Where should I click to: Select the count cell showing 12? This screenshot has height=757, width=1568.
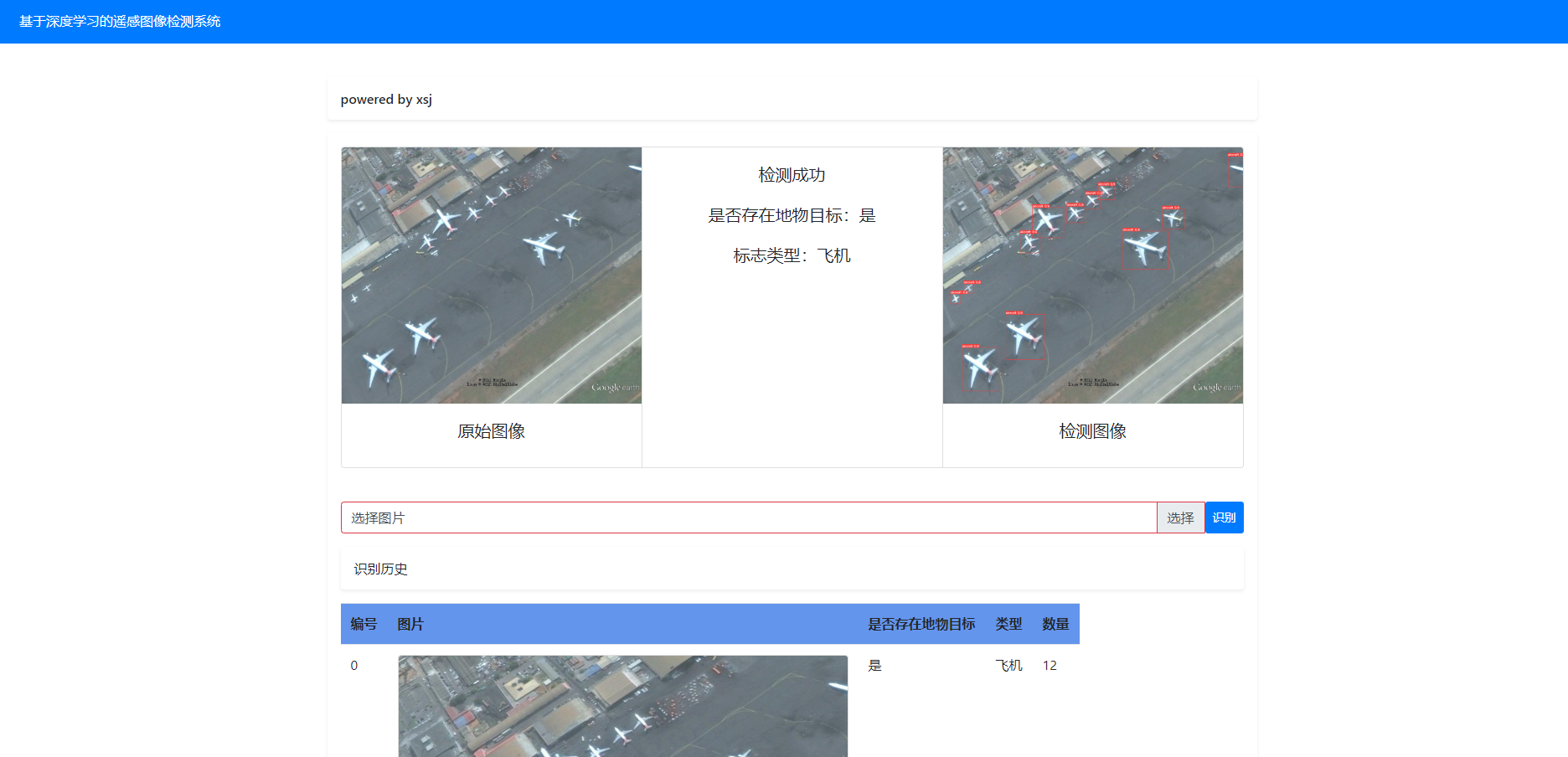pos(1050,666)
